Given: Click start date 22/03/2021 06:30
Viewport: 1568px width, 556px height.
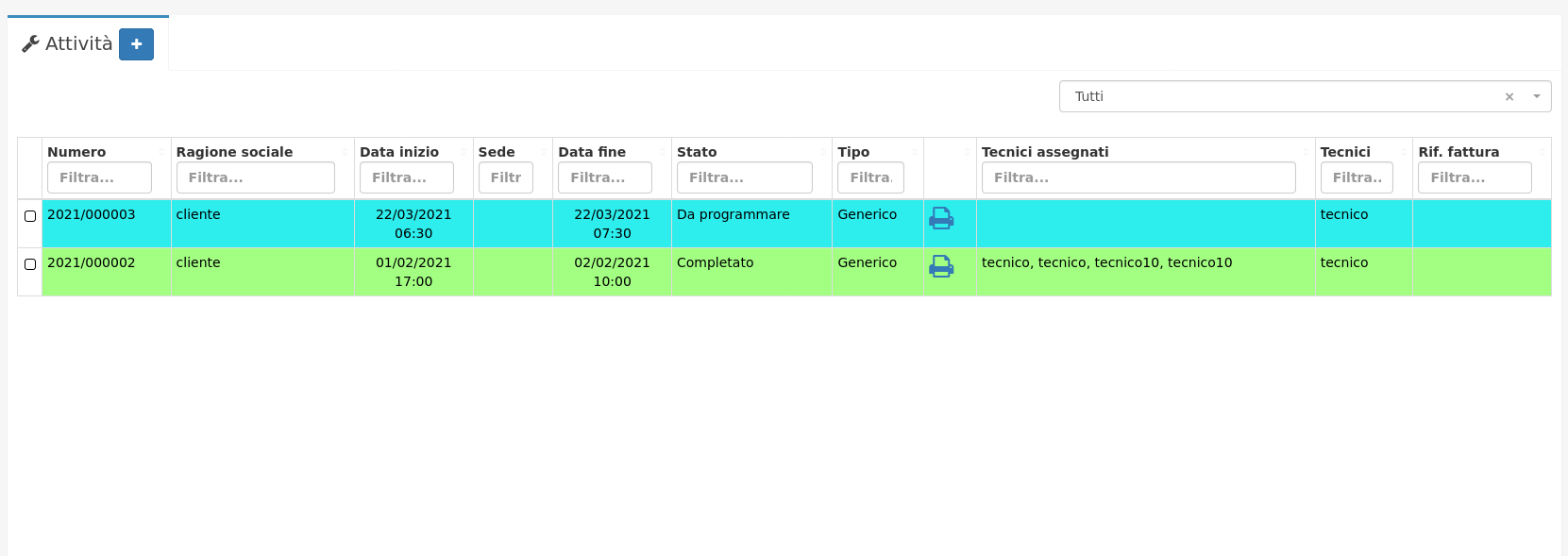Looking at the screenshot, I should click(413, 224).
